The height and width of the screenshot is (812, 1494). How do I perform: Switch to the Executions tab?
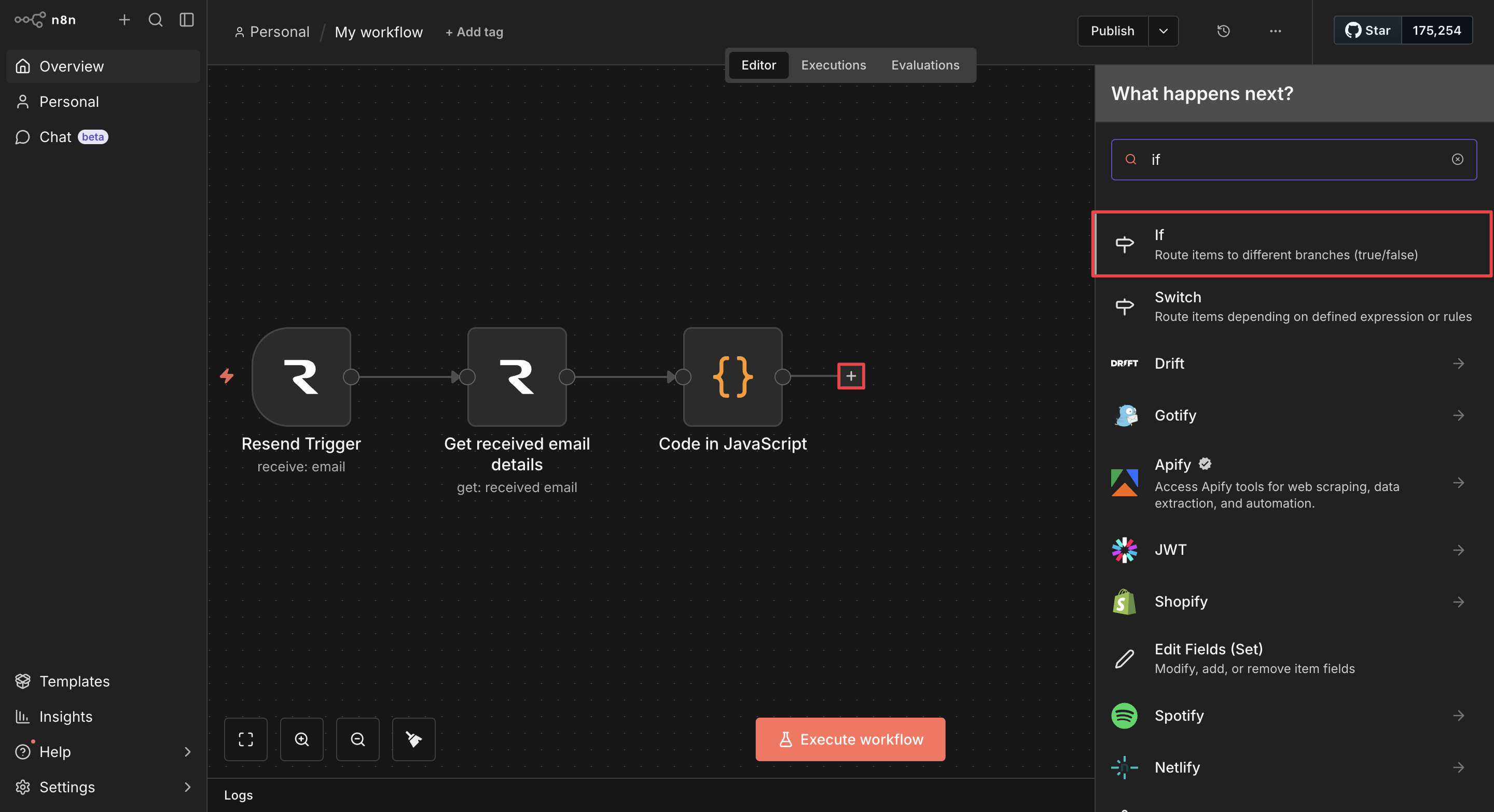834,65
